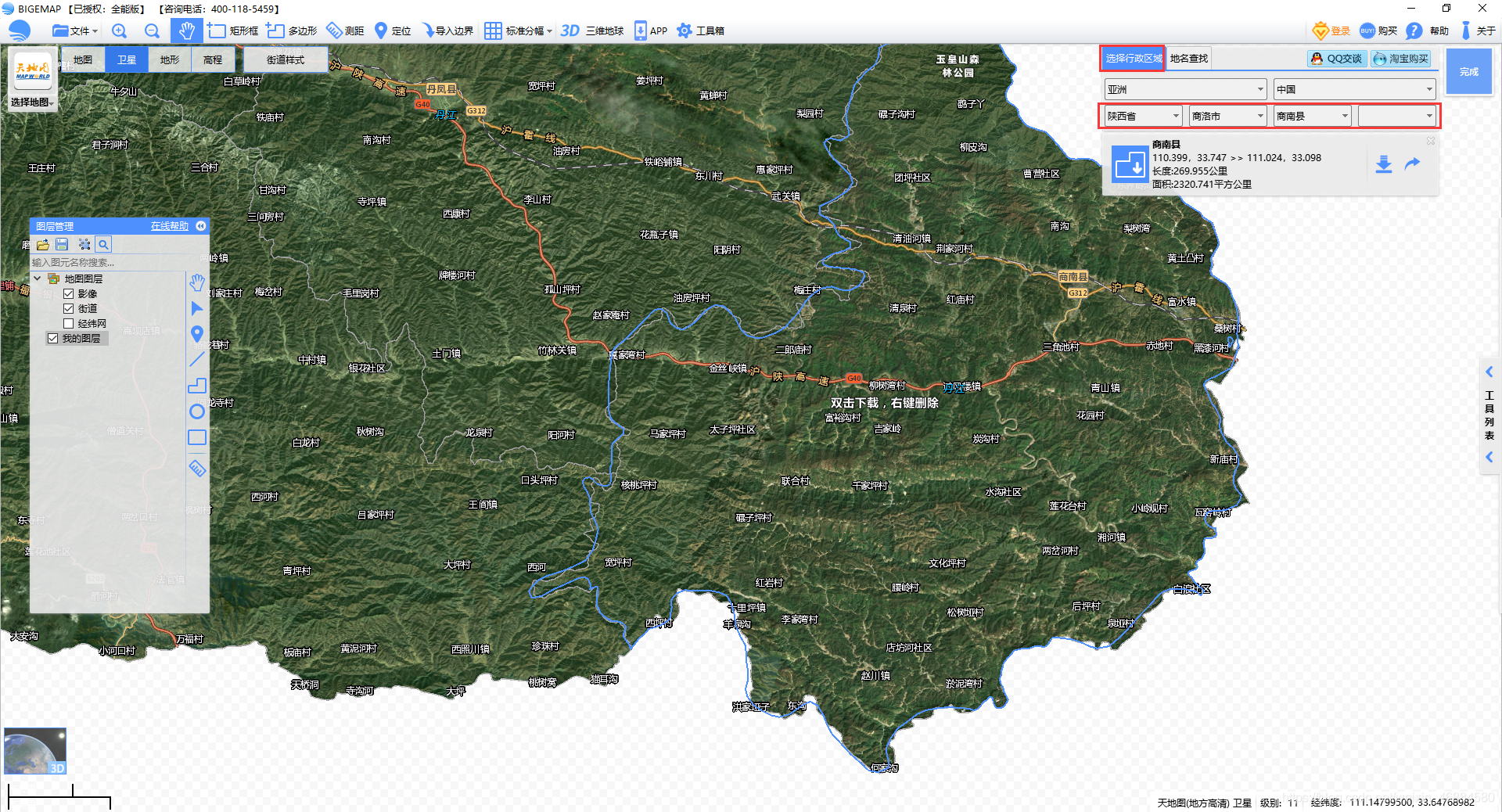The image size is (1502, 812).
Task: Open the 商南县 county dropdown
Action: 1312,116
